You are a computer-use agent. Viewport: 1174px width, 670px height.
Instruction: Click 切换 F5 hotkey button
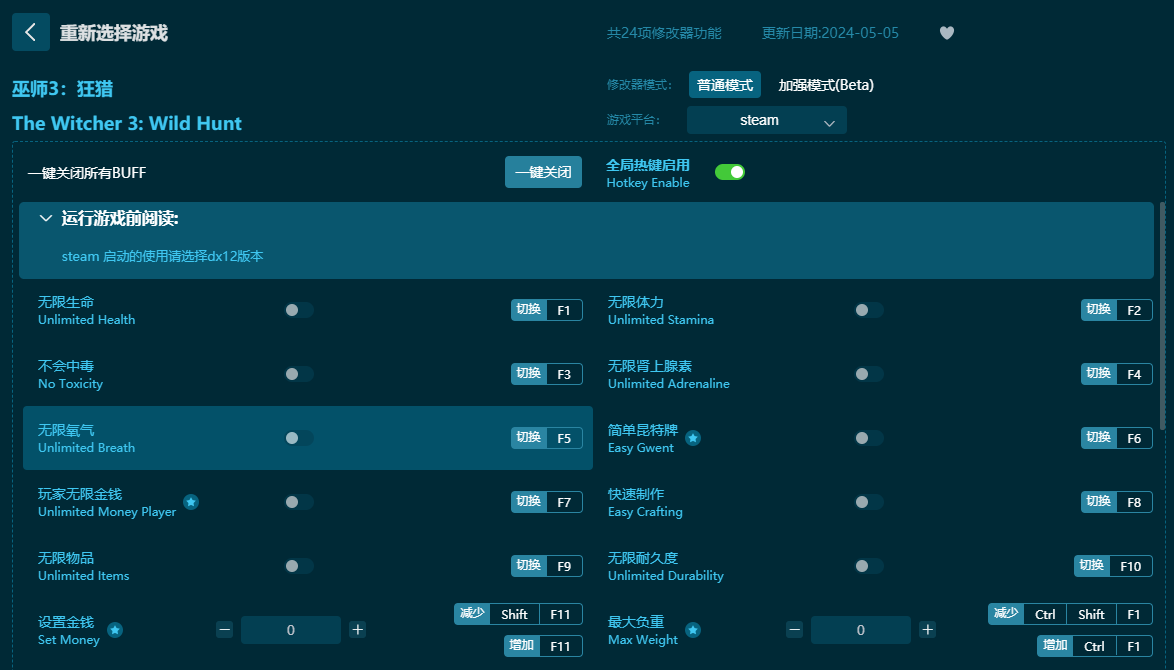tap(547, 438)
